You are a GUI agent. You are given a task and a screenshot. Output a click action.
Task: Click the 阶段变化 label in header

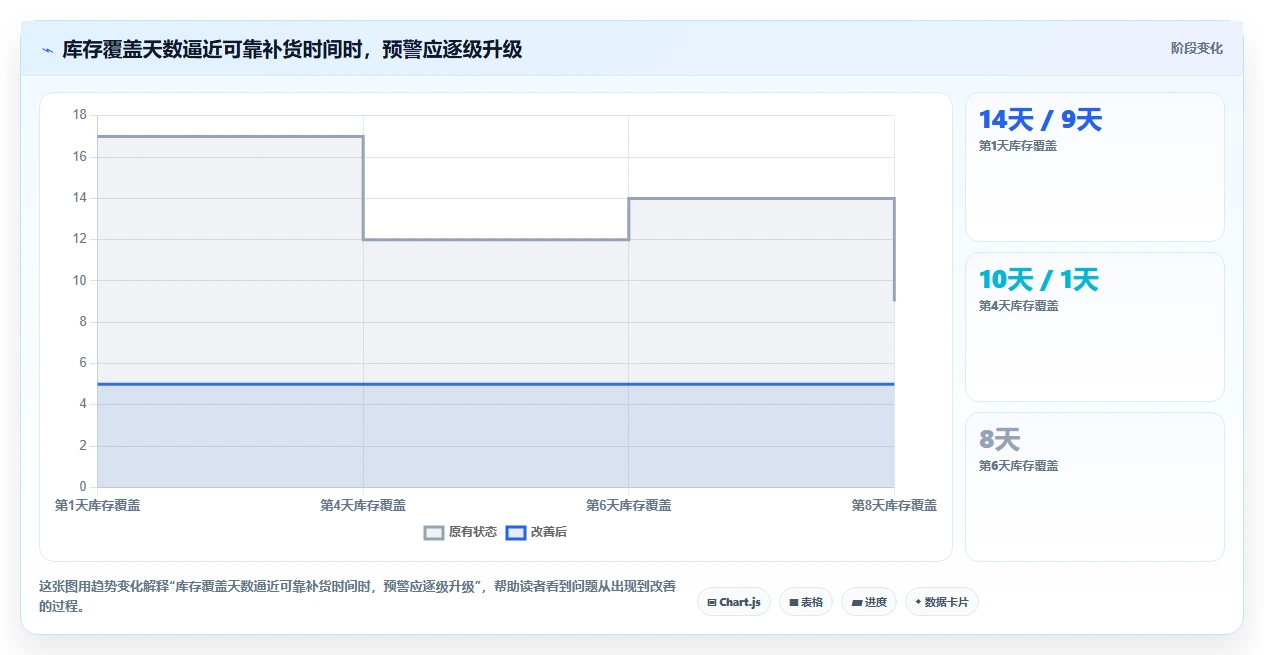(x=1196, y=48)
